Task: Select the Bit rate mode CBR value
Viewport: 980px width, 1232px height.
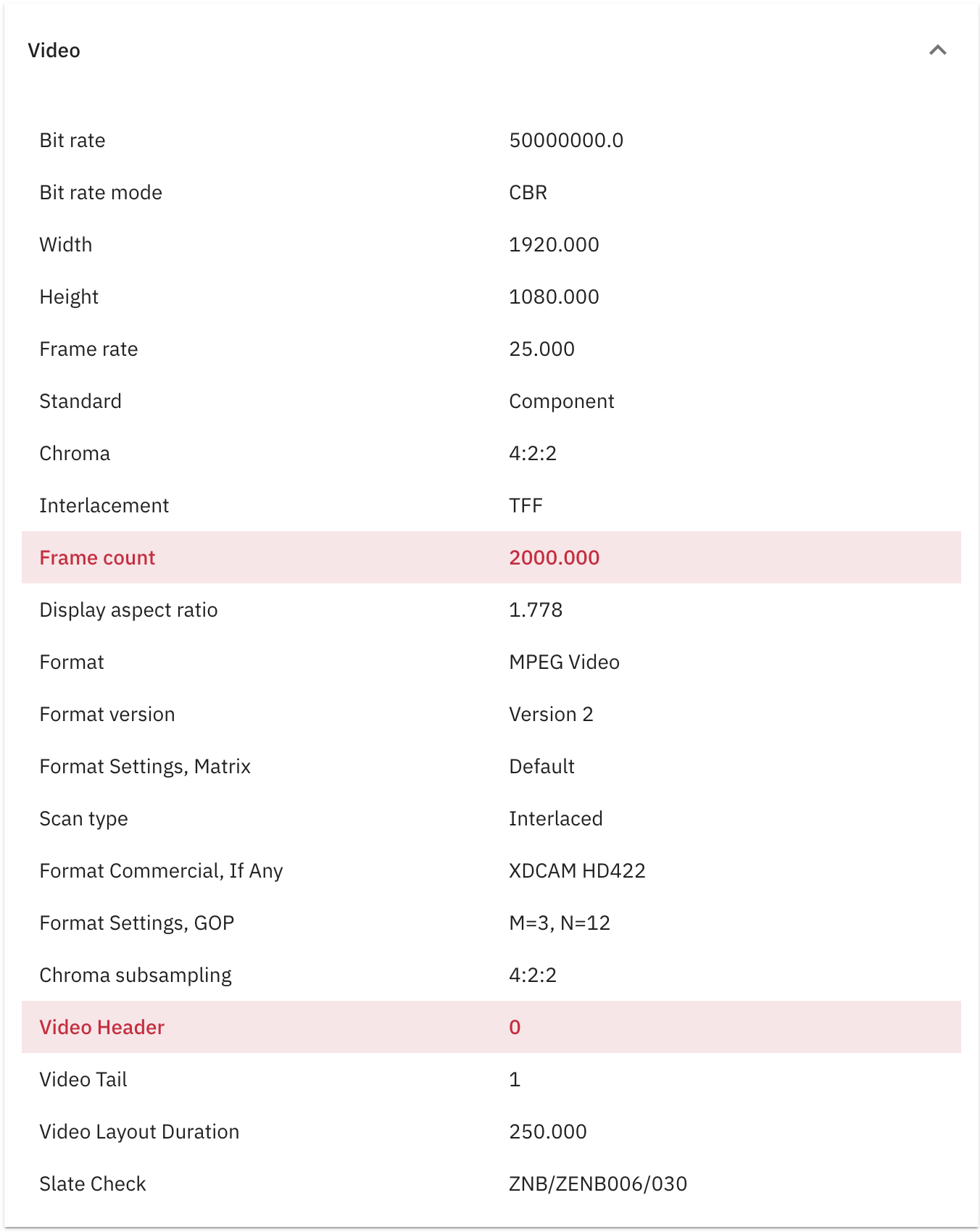Action: (x=528, y=193)
